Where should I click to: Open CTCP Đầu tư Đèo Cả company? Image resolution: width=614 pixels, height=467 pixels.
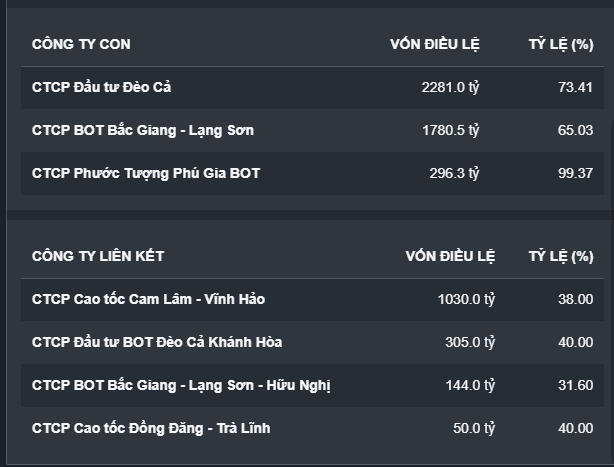pyautogui.click(x=102, y=87)
